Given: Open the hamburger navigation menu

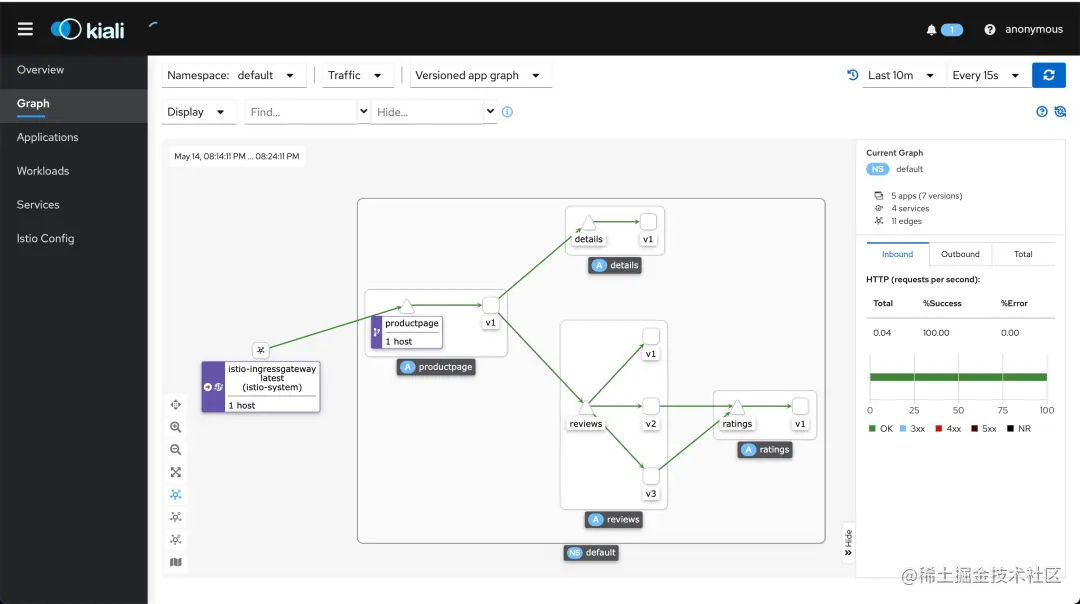Looking at the screenshot, I should tap(25, 29).
